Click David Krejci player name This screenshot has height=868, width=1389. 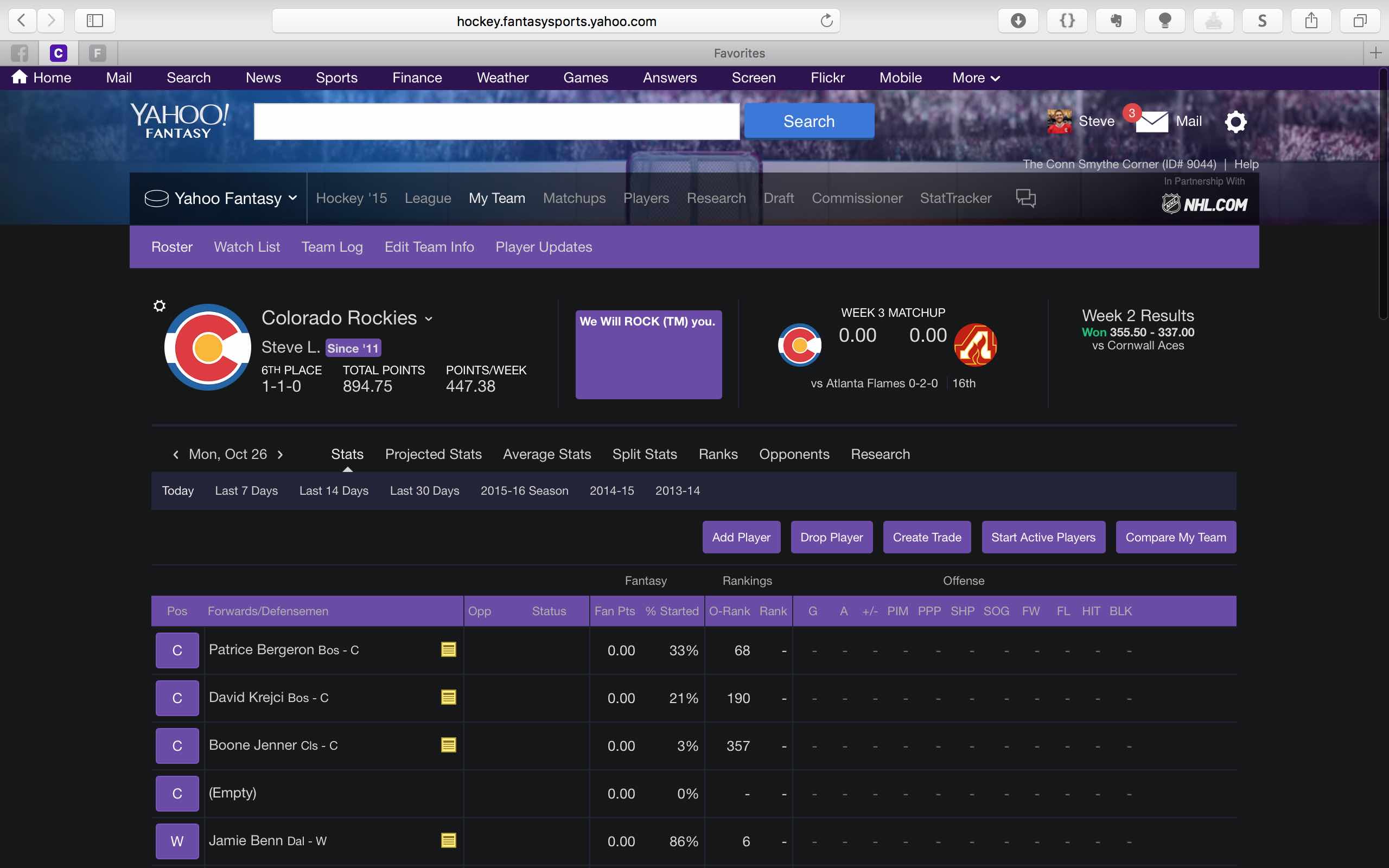tap(246, 697)
